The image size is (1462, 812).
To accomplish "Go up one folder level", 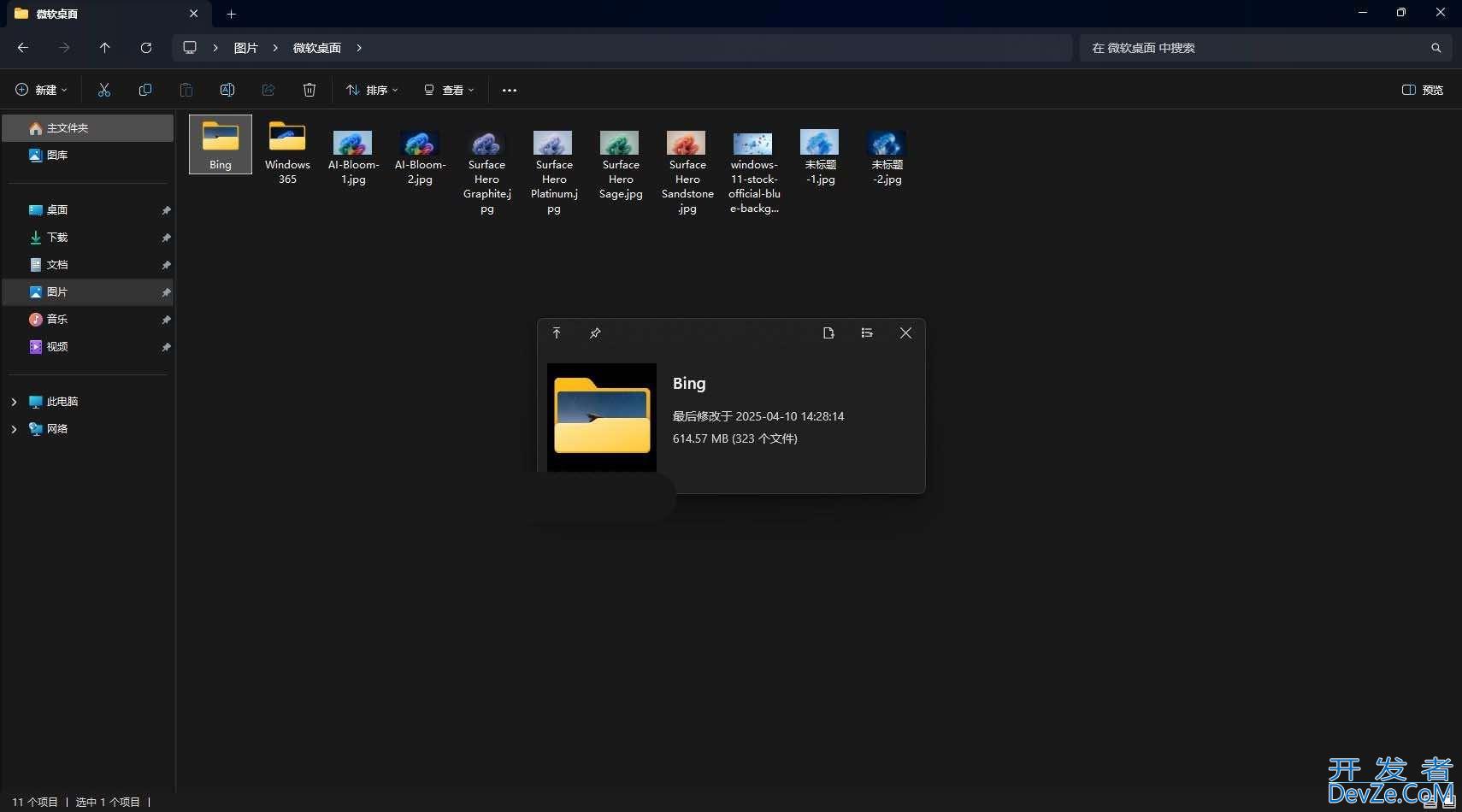I will [x=105, y=48].
